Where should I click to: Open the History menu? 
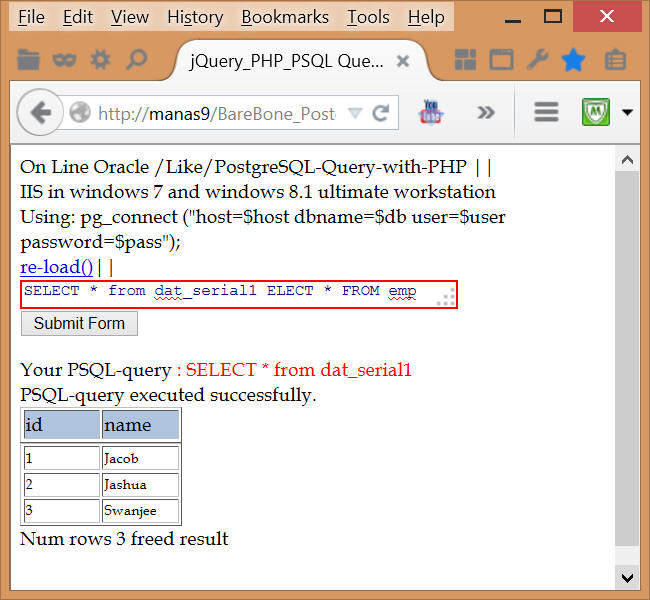tap(195, 17)
